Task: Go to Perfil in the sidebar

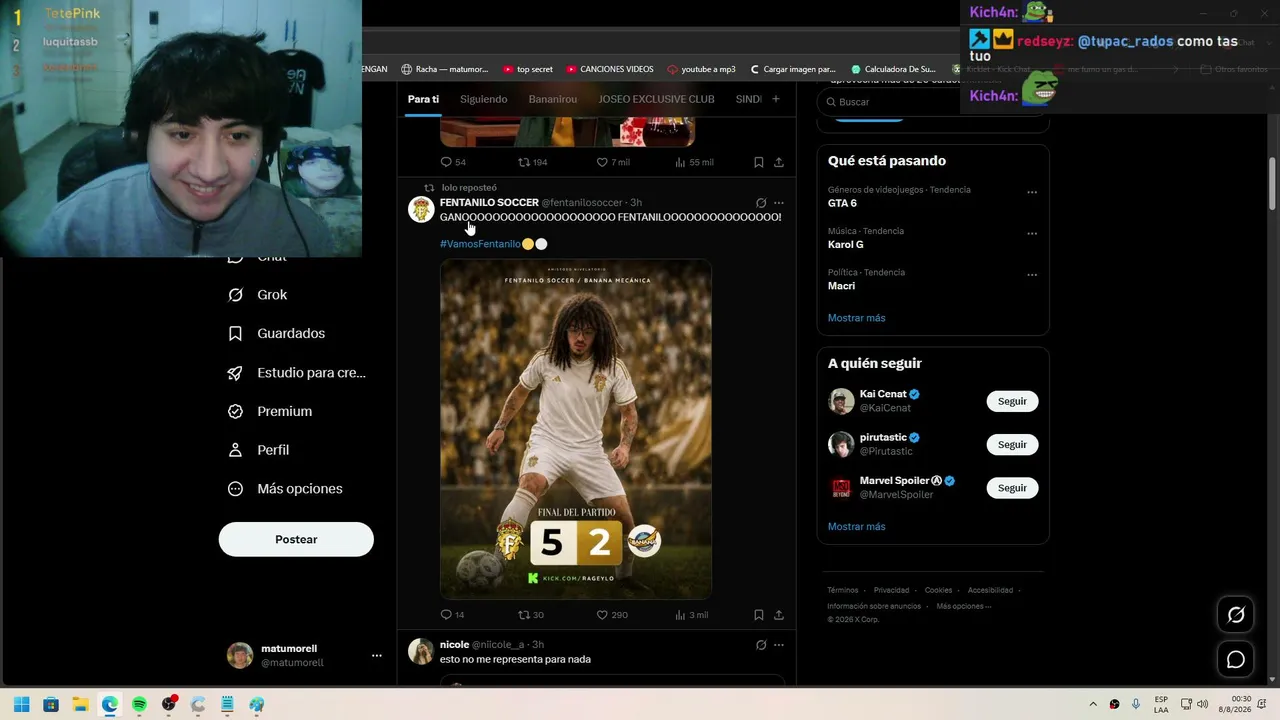Action: 258,450
